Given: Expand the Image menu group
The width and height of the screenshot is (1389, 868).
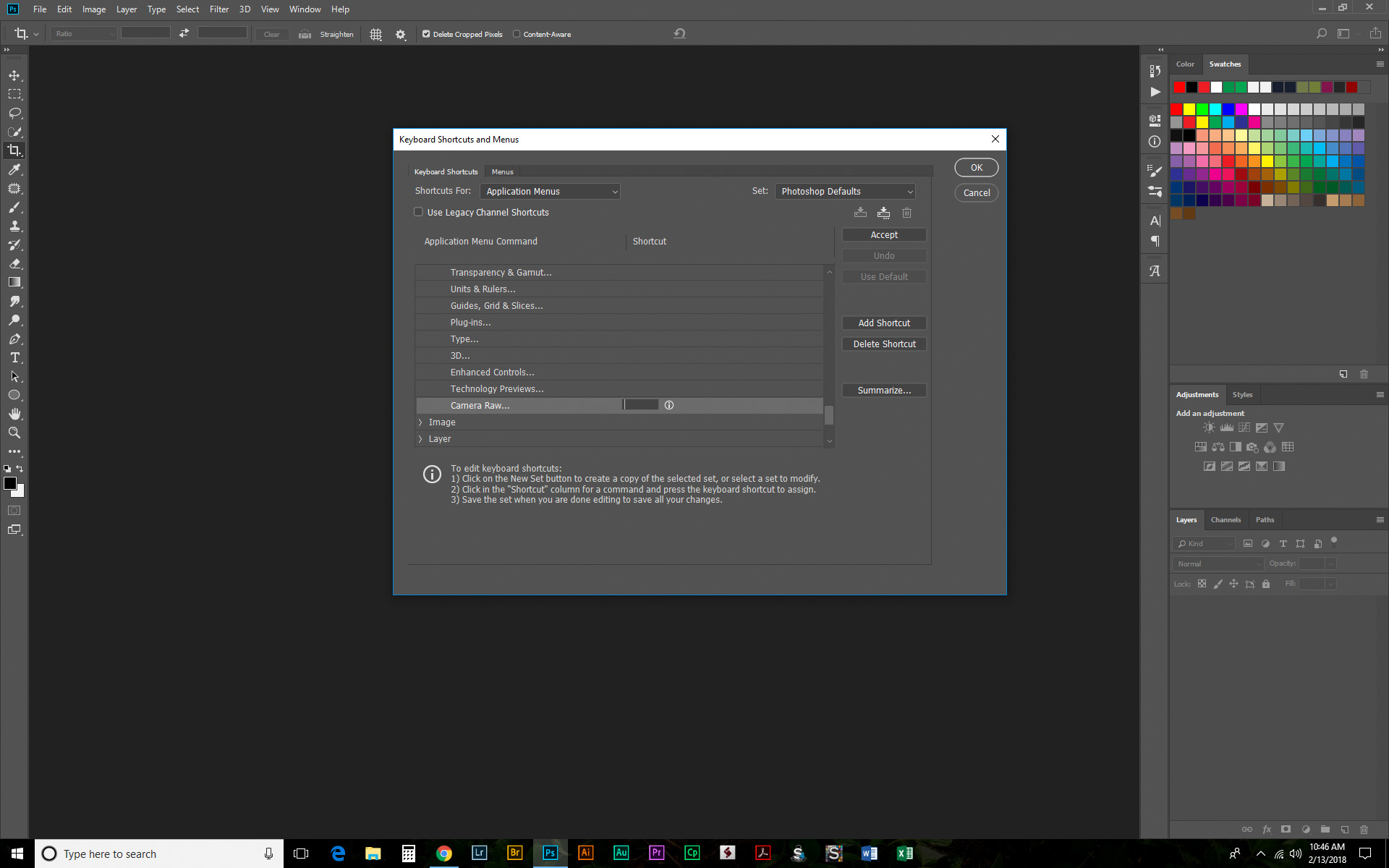Looking at the screenshot, I should pyautogui.click(x=420, y=422).
